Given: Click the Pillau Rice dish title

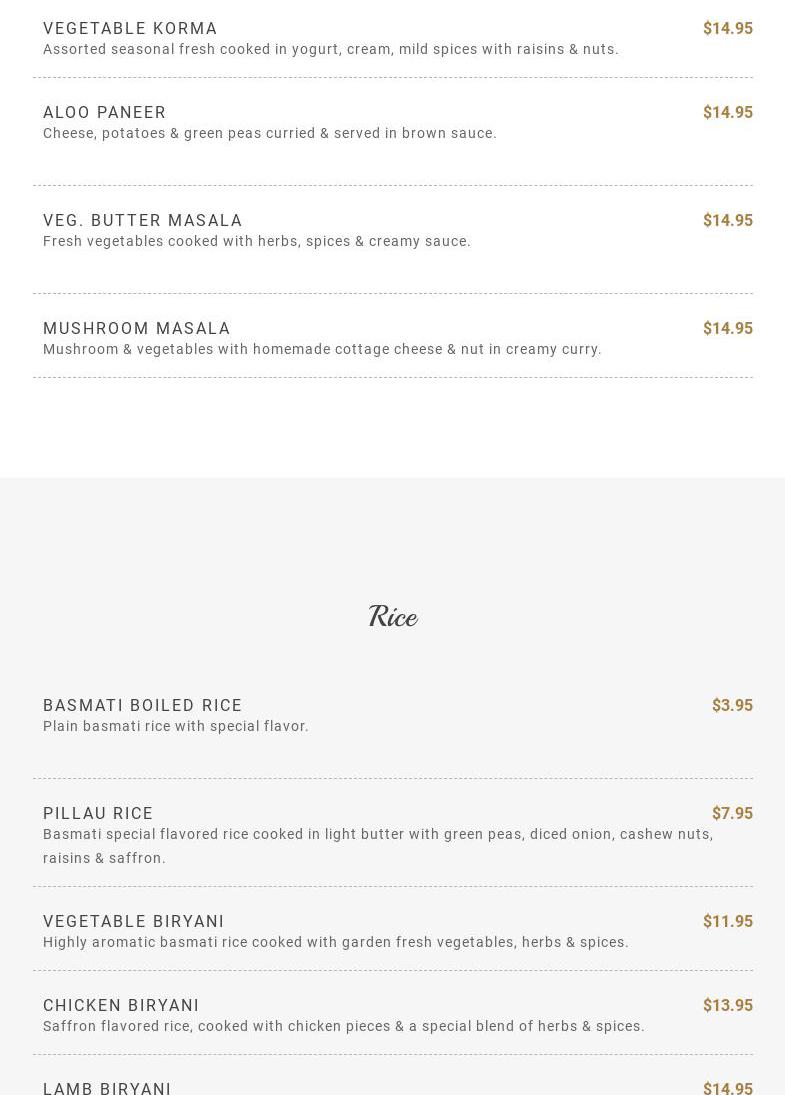Looking at the screenshot, I should tap(98, 813).
